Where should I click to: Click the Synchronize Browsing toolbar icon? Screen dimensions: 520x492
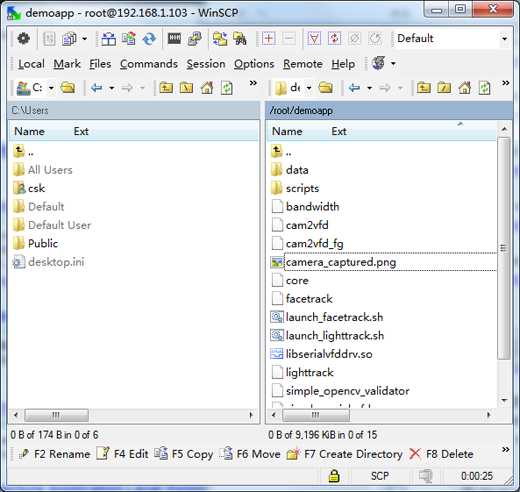pos(220,39)
